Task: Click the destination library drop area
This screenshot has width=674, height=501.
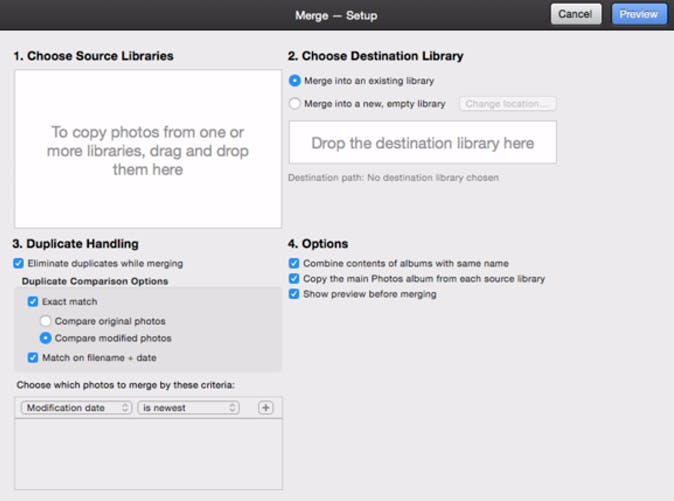Action: point(423,143)
